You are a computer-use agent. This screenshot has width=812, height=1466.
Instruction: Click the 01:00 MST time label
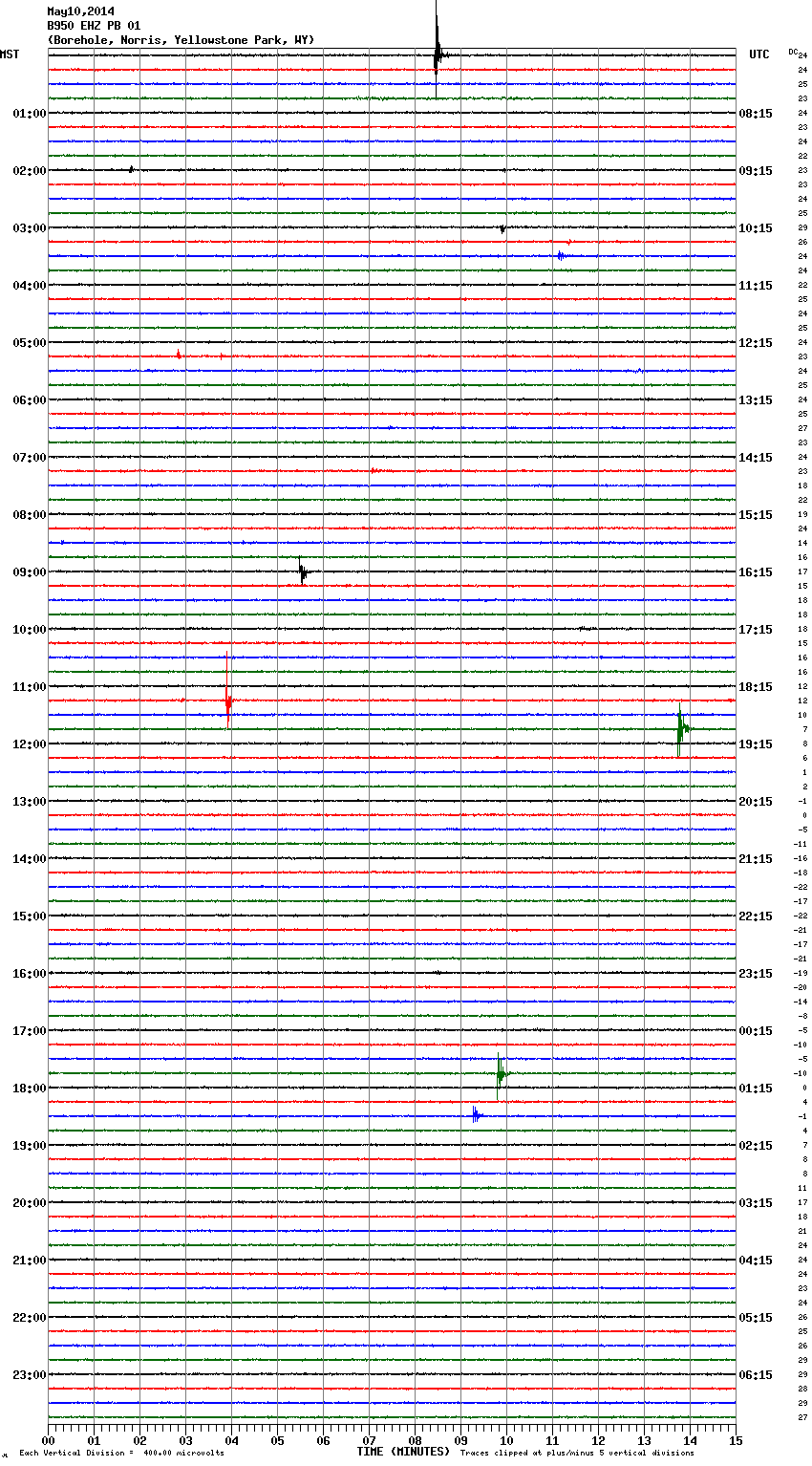tap(29, 114)
